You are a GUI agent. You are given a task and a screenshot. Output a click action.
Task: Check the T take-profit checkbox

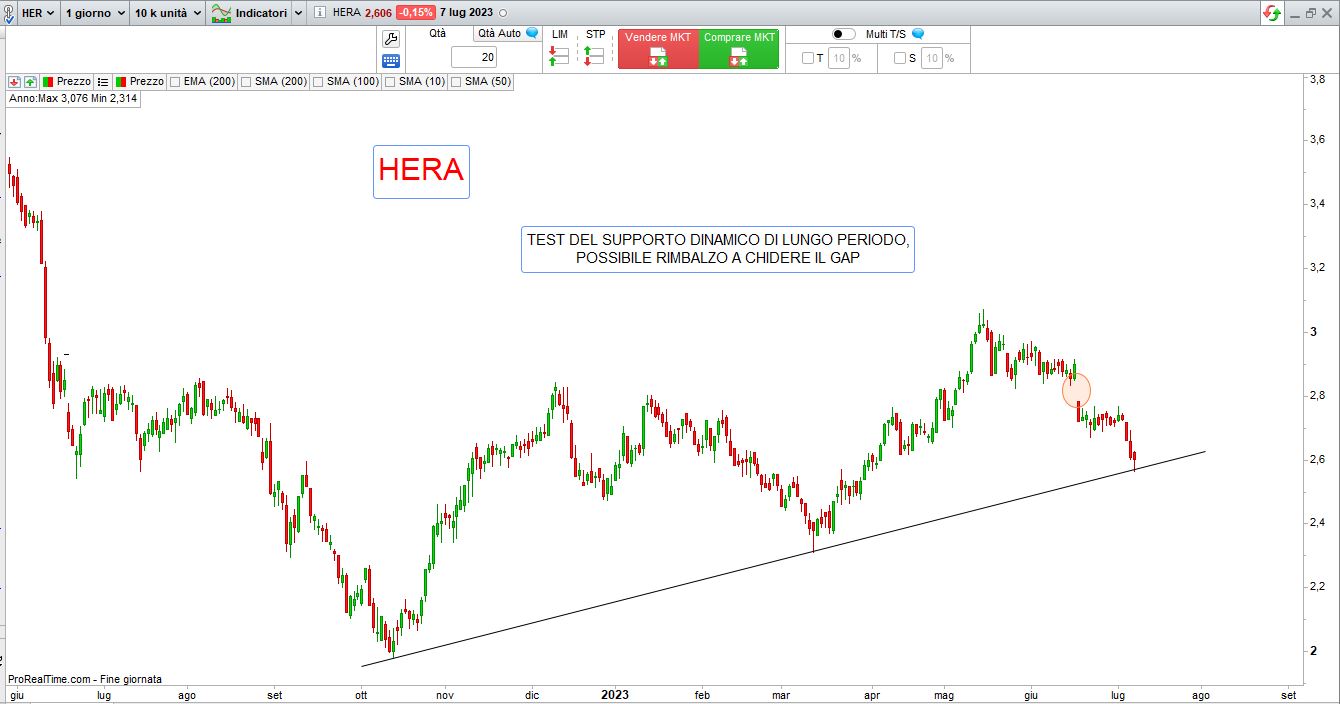(x=808, y=58)
